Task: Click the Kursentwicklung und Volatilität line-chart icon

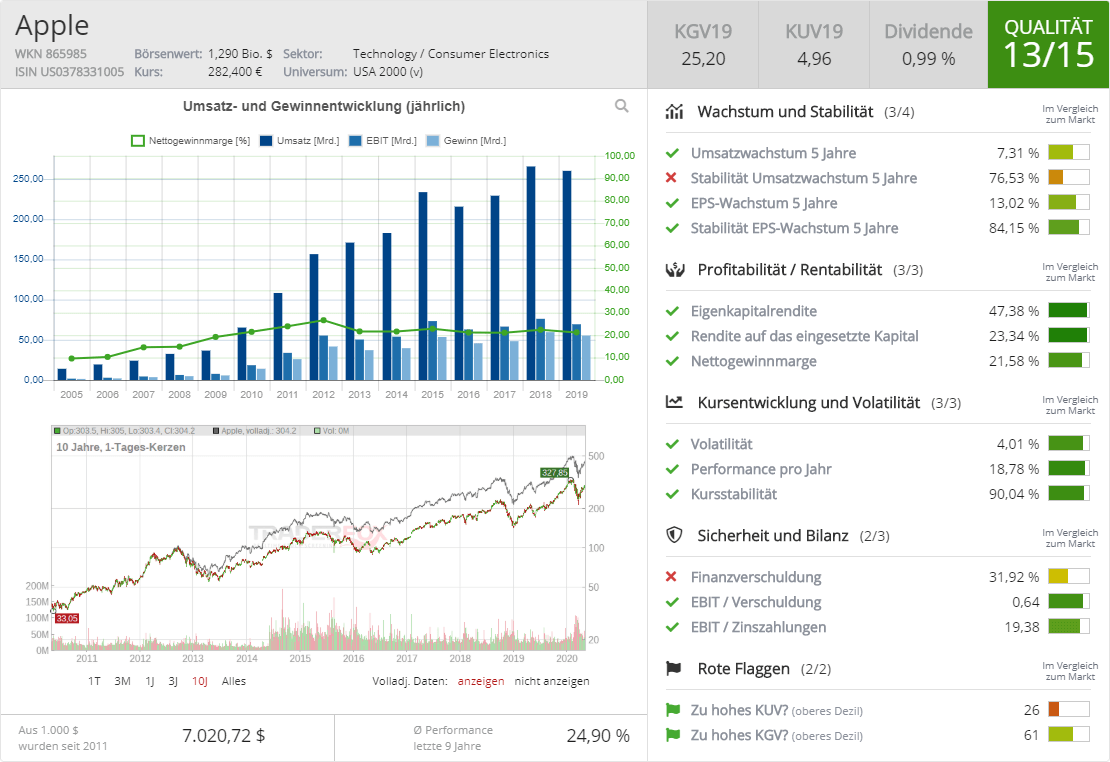Action: point(675,402)
